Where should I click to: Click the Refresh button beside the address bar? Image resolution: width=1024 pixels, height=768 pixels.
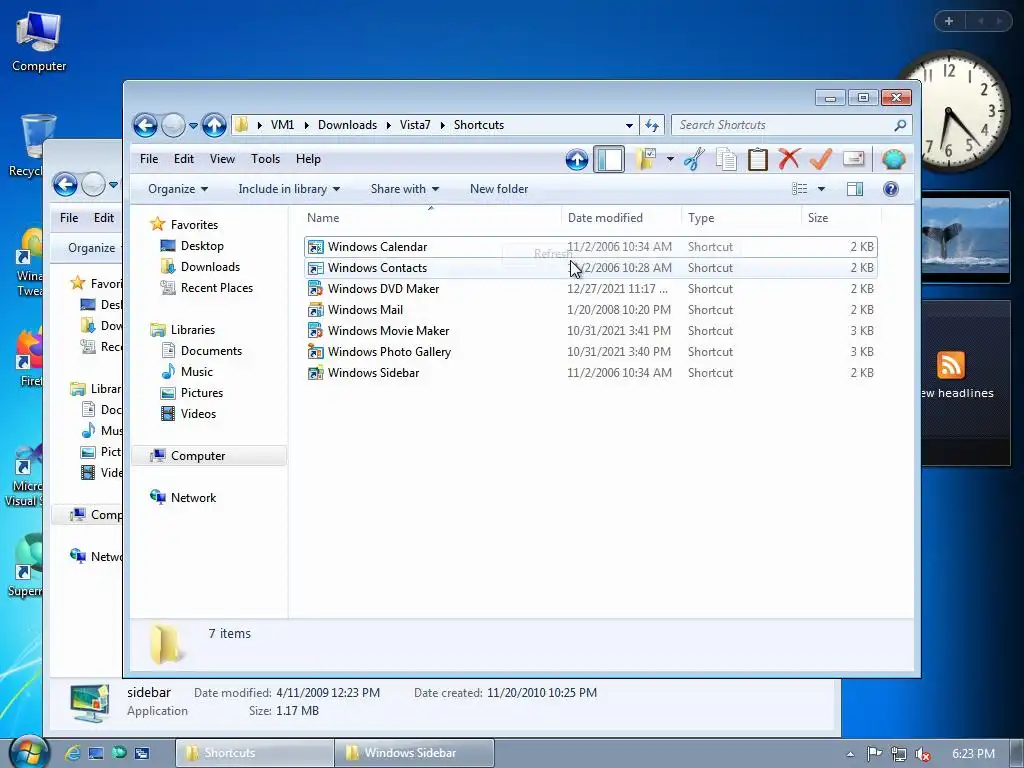[652, 125]
